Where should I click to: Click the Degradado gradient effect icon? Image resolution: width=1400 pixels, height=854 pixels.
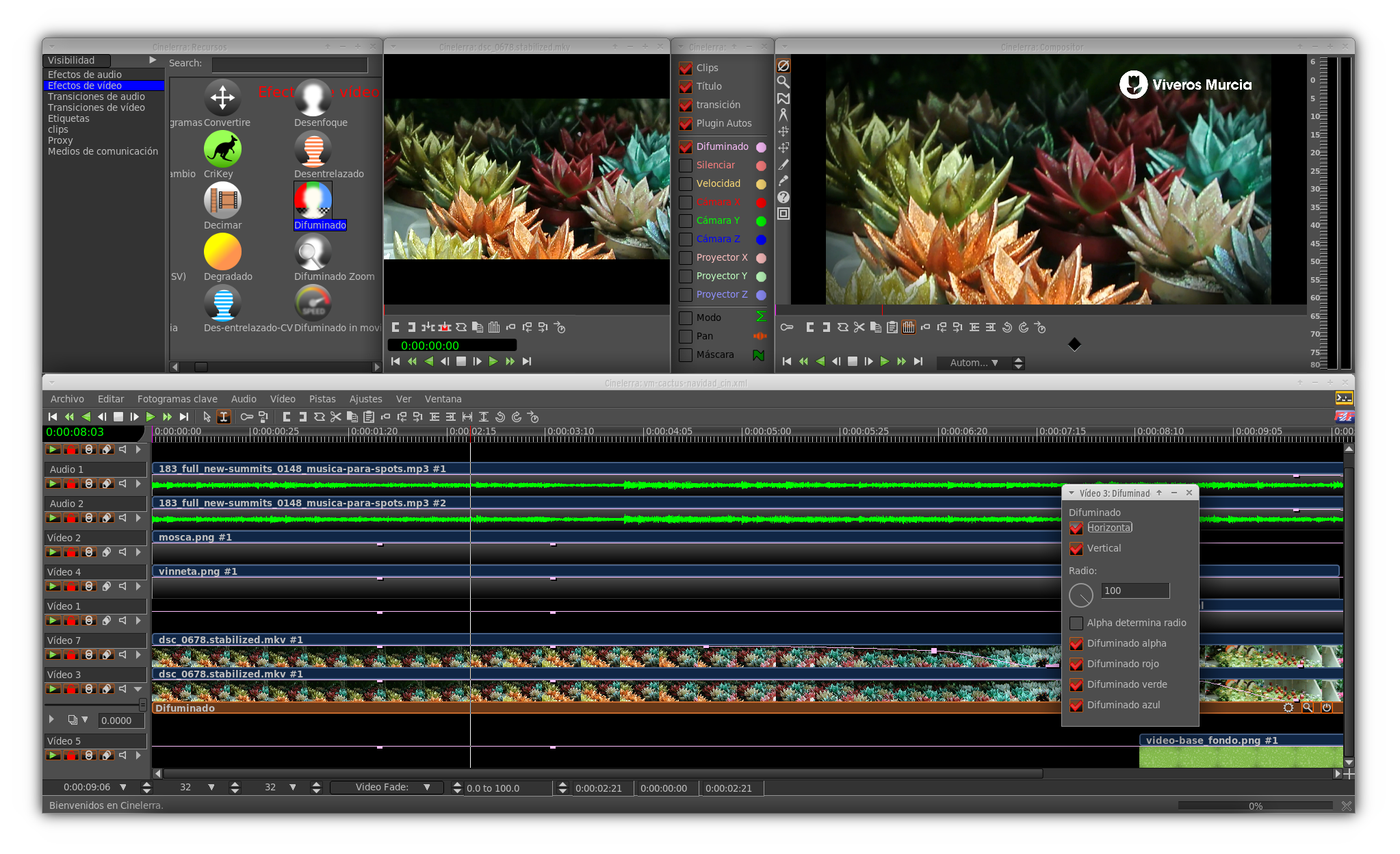pos(222,253)
